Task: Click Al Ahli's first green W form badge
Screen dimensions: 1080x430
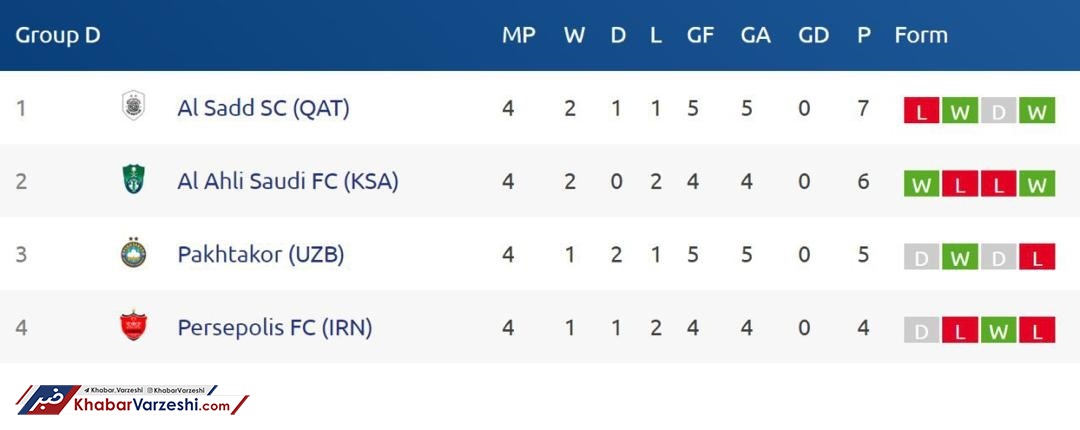Action: (921, 184)
